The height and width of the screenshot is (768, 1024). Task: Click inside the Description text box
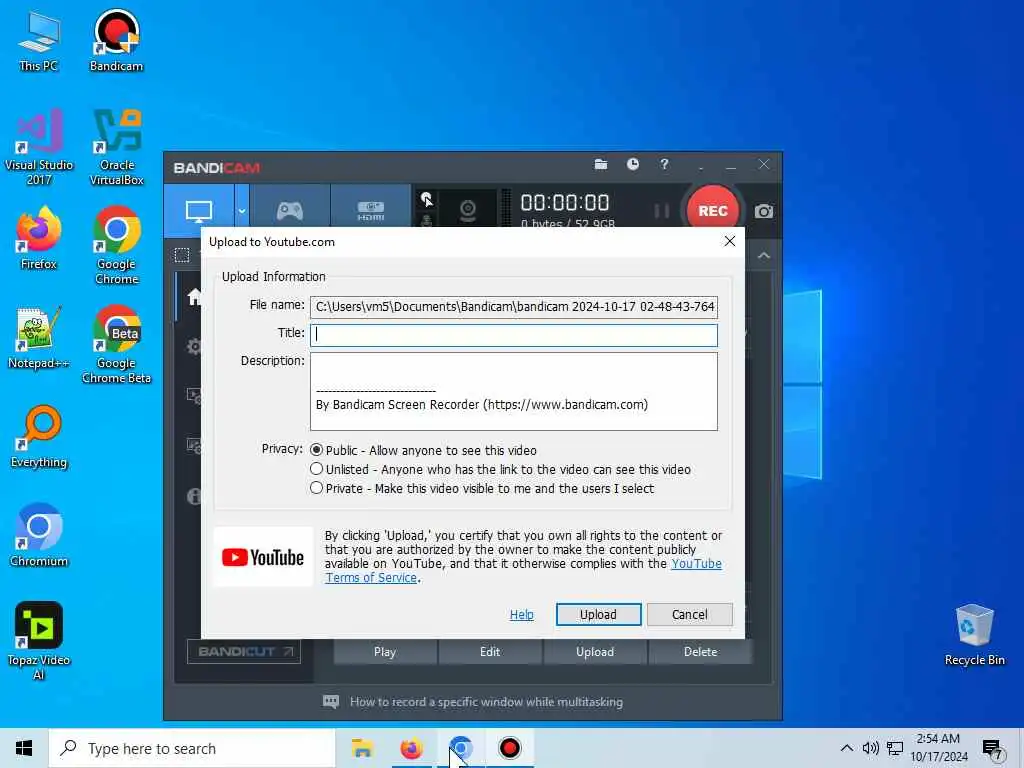[x=513, y=391]
